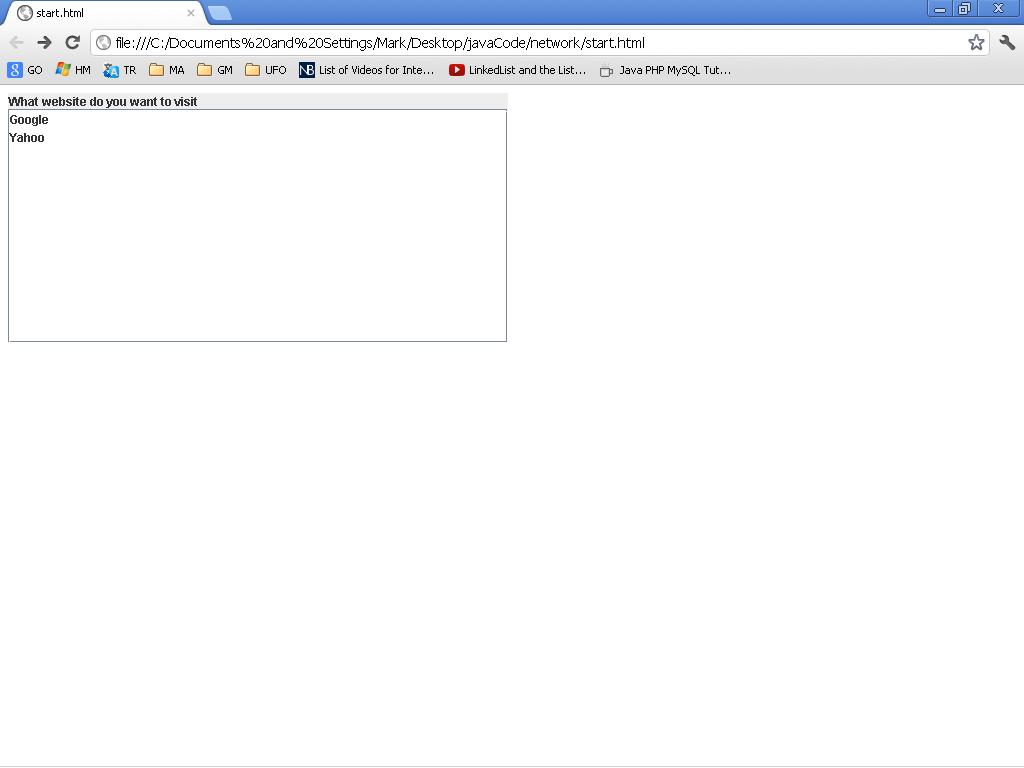Open the Google "GO" bookmark
The image size is (1024, 768).
pos(25,70)
